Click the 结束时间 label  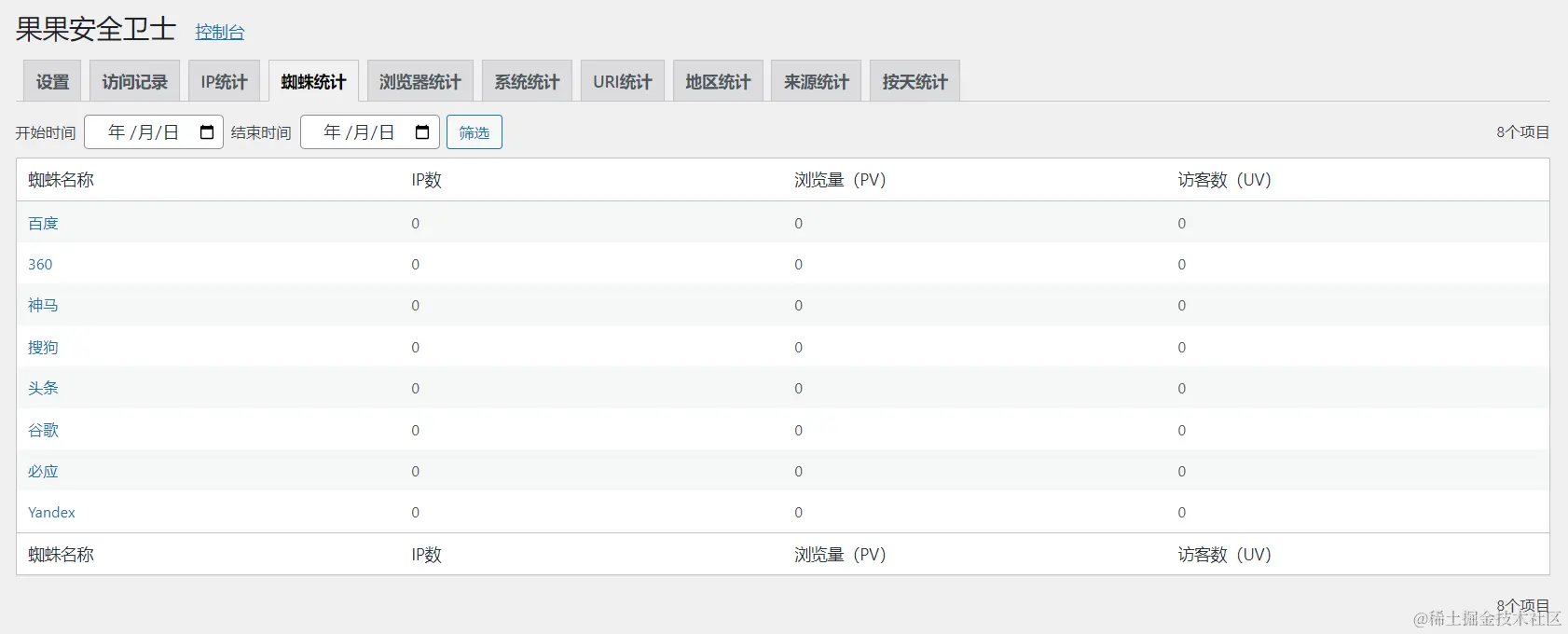tap(261, 132)
